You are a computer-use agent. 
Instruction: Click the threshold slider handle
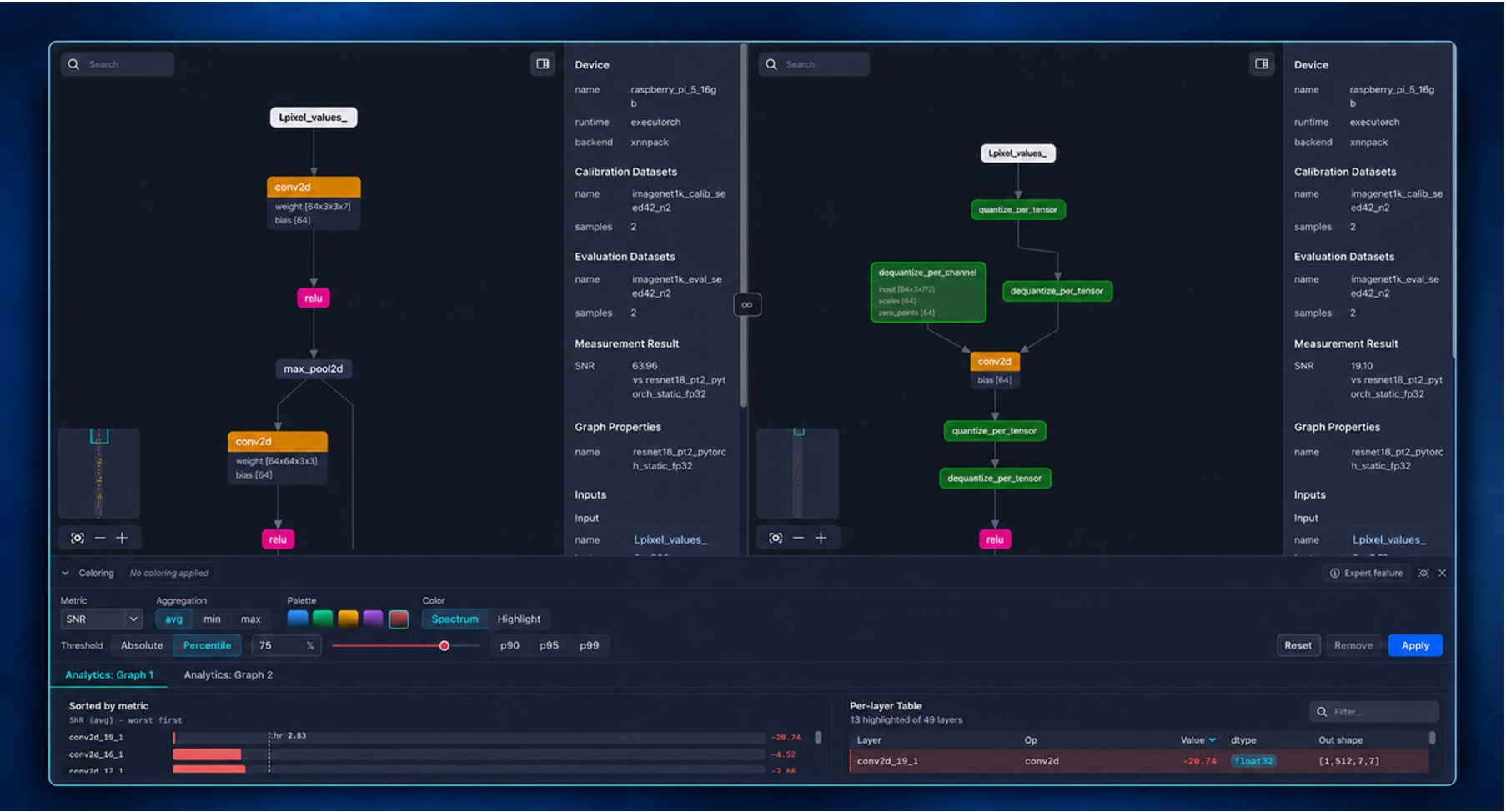pyautogui.click(x=444, y=646)
